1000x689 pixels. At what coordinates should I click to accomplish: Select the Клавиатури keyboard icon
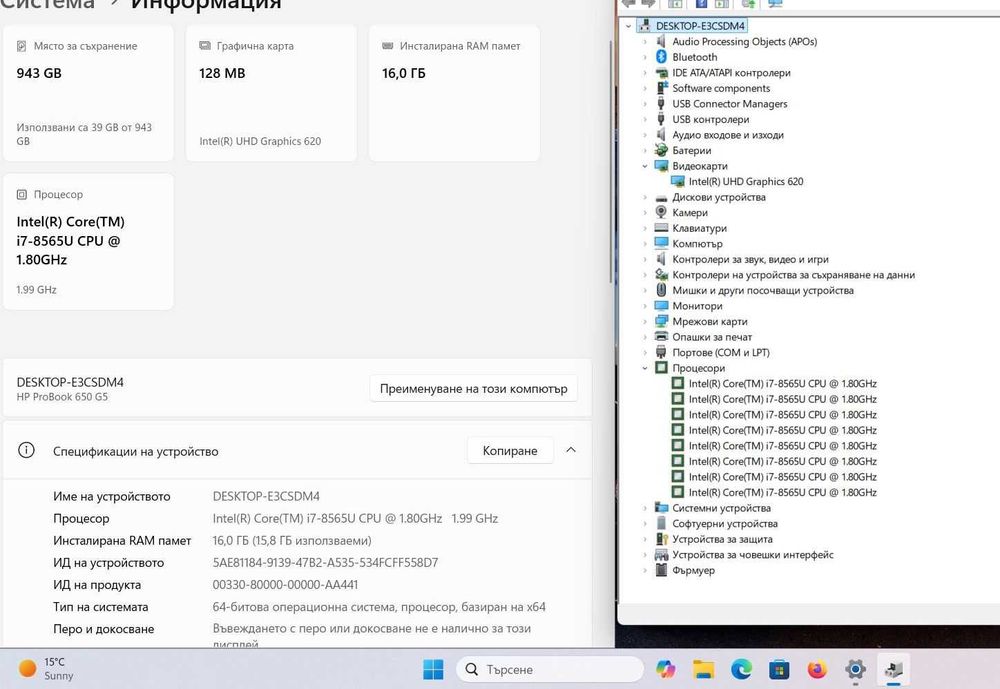click(x=661, y=228)
